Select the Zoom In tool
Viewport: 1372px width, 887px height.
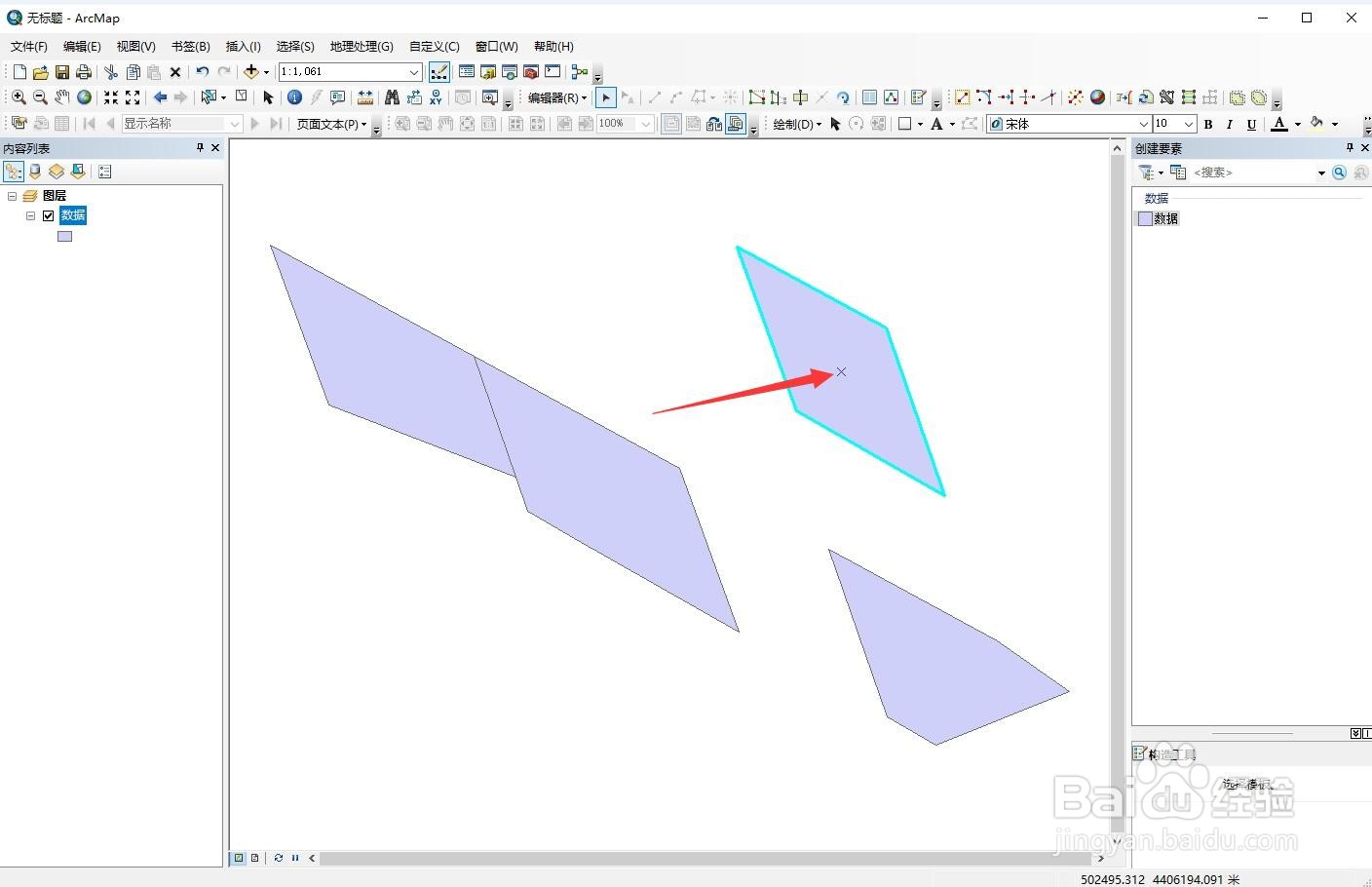click(19, 97)
